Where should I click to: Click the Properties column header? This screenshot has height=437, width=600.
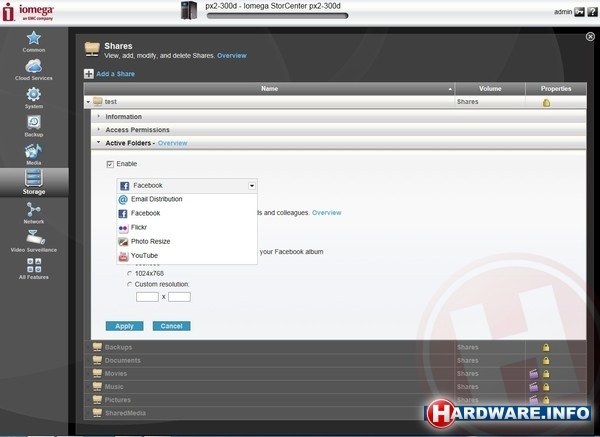(556, 88)
